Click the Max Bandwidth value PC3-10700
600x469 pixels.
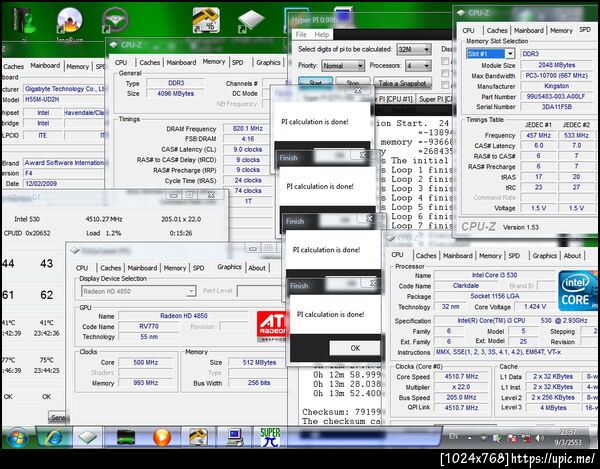click(556, 75)
